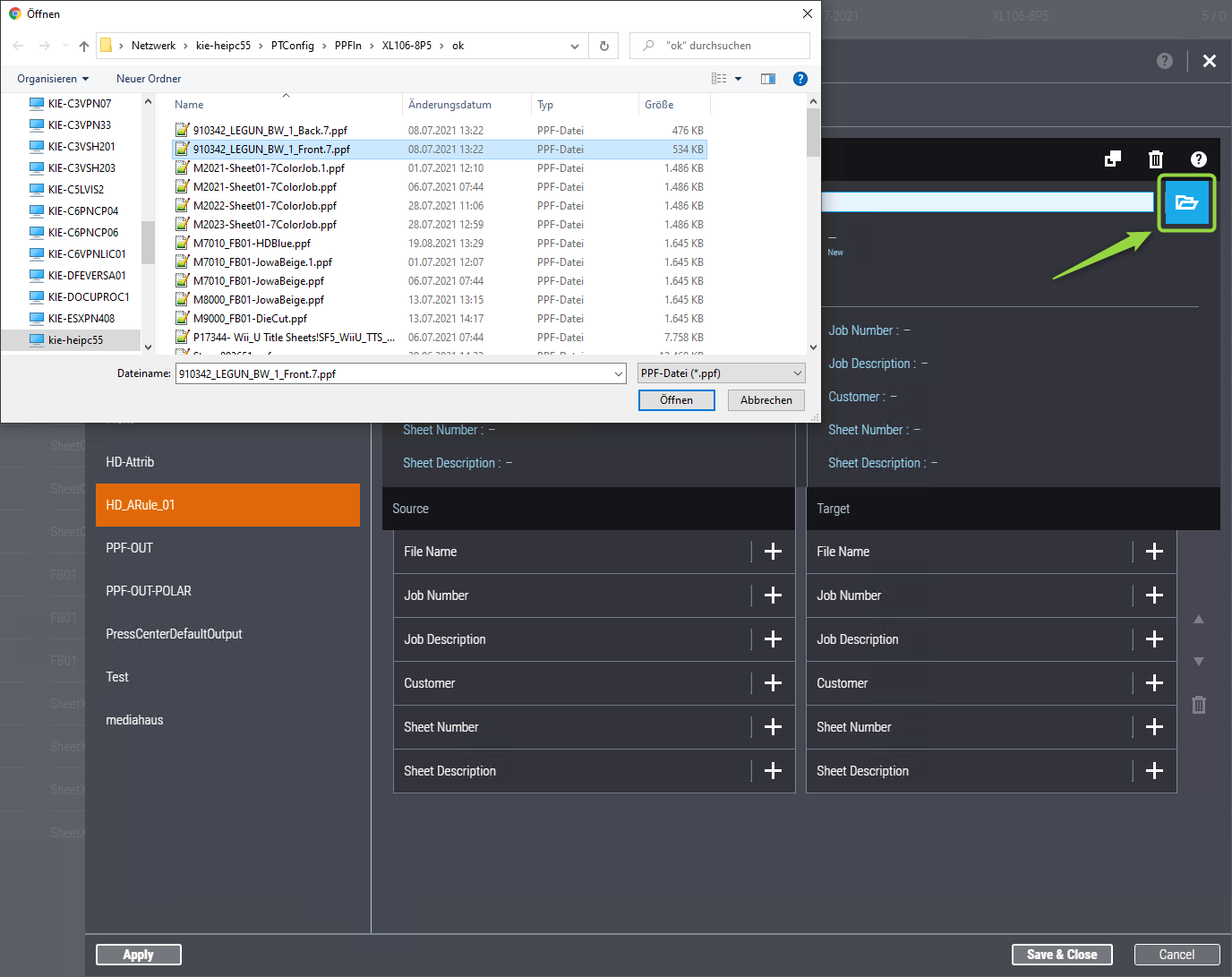Toggle the preview pane in file dialog
1232x977 pixels.
pos(768,79)
